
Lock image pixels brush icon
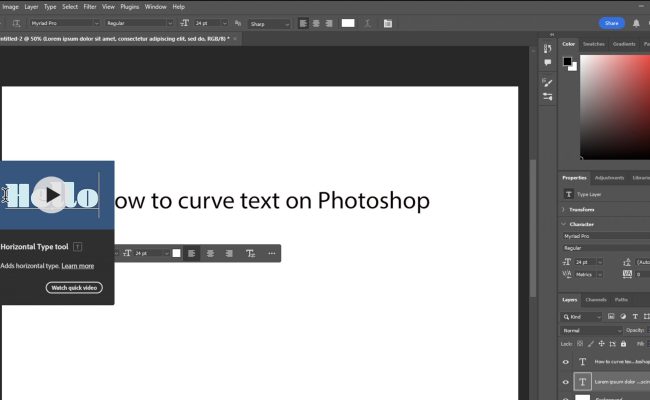[591, 344]
